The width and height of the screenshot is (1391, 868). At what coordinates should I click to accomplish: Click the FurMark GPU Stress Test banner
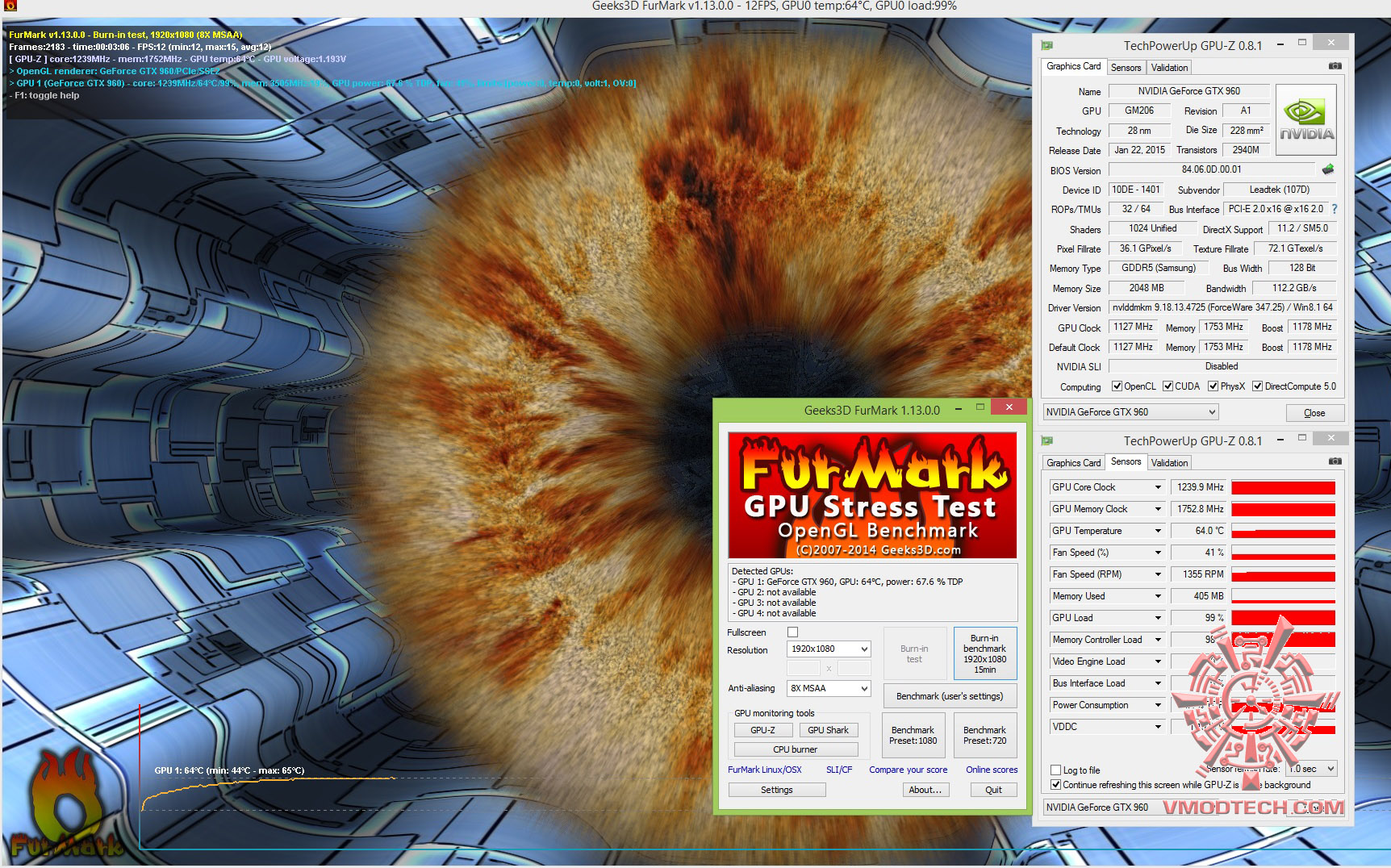coord(872,495)
